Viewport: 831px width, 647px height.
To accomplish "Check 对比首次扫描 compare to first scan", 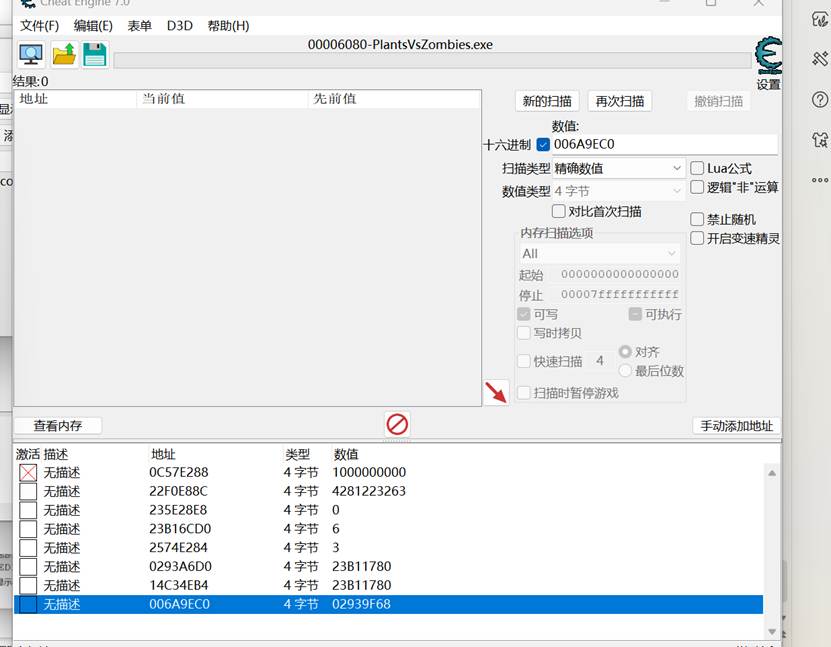I will (559, 211).
